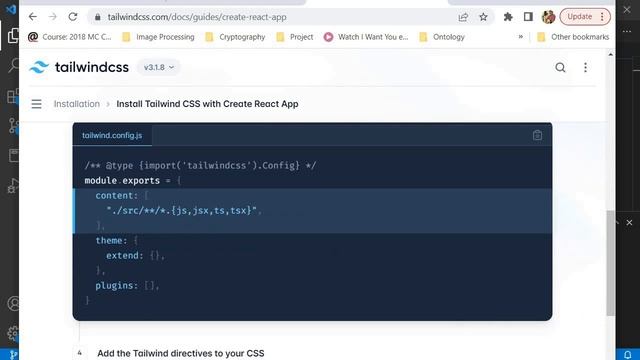The image size is (640, 360).
Task: Click the page vertical scrollbar
Action: click(610, 263)
